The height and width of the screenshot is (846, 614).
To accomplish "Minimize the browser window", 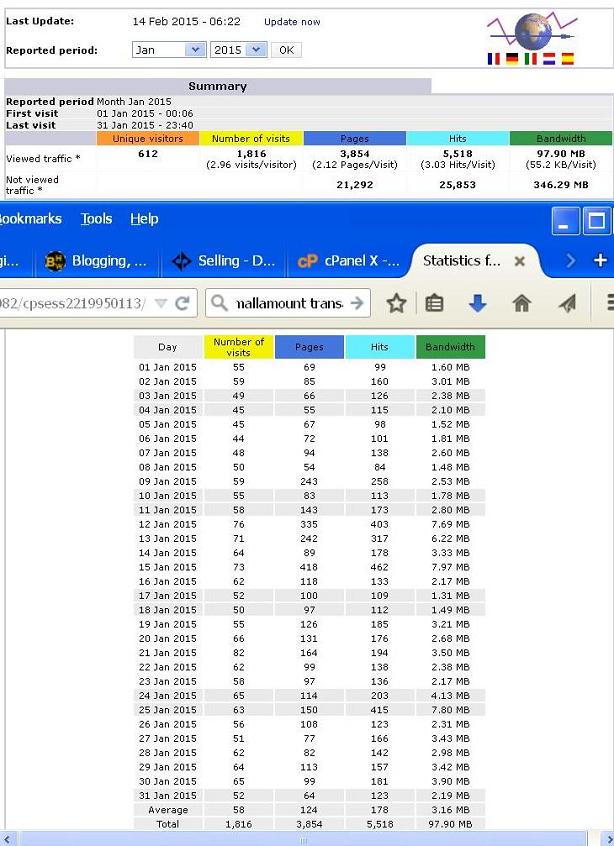I will (x=565, y=221).
